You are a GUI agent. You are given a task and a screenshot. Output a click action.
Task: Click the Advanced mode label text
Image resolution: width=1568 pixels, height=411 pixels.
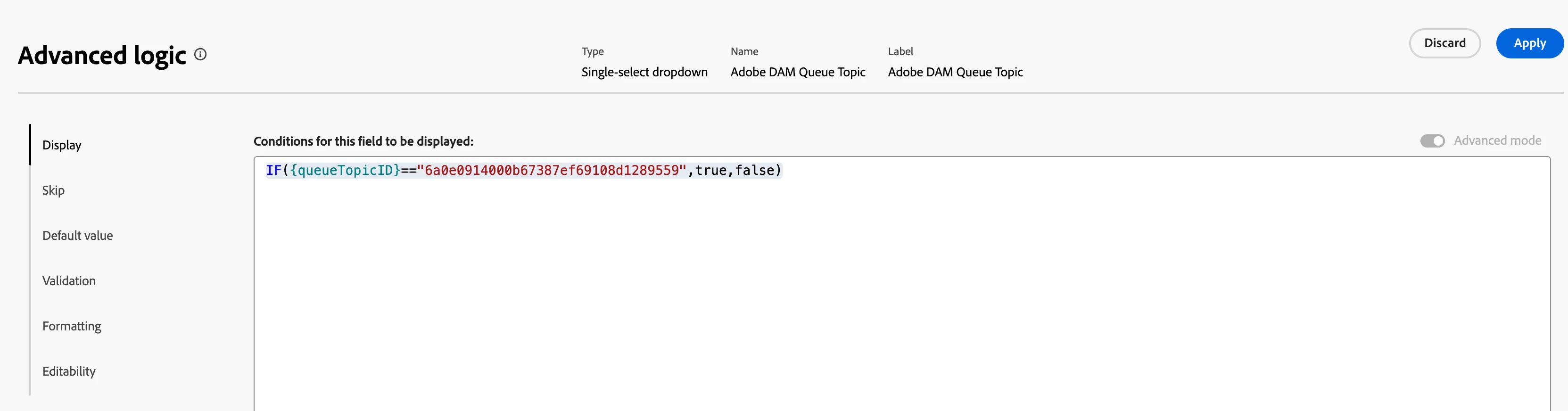tap(1497, 140)
